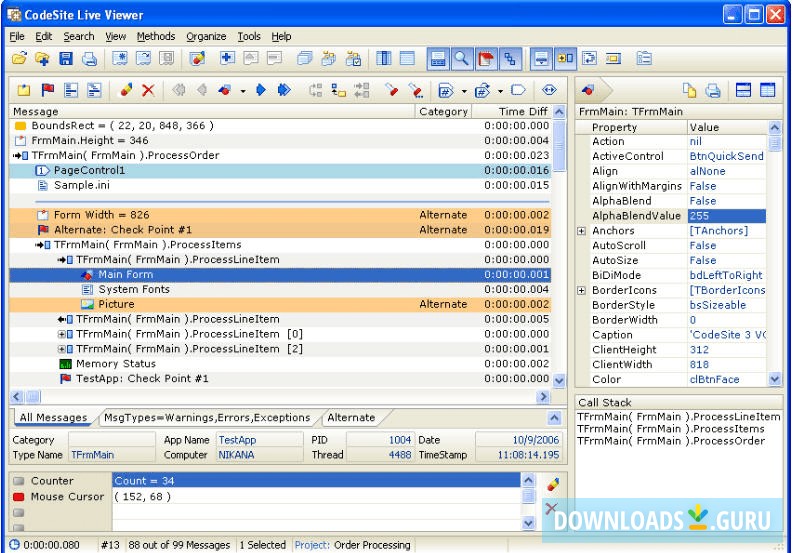Click the clock icon in the status bar
The width and height of the screenshot is (793, 553).
pos(15,545)
